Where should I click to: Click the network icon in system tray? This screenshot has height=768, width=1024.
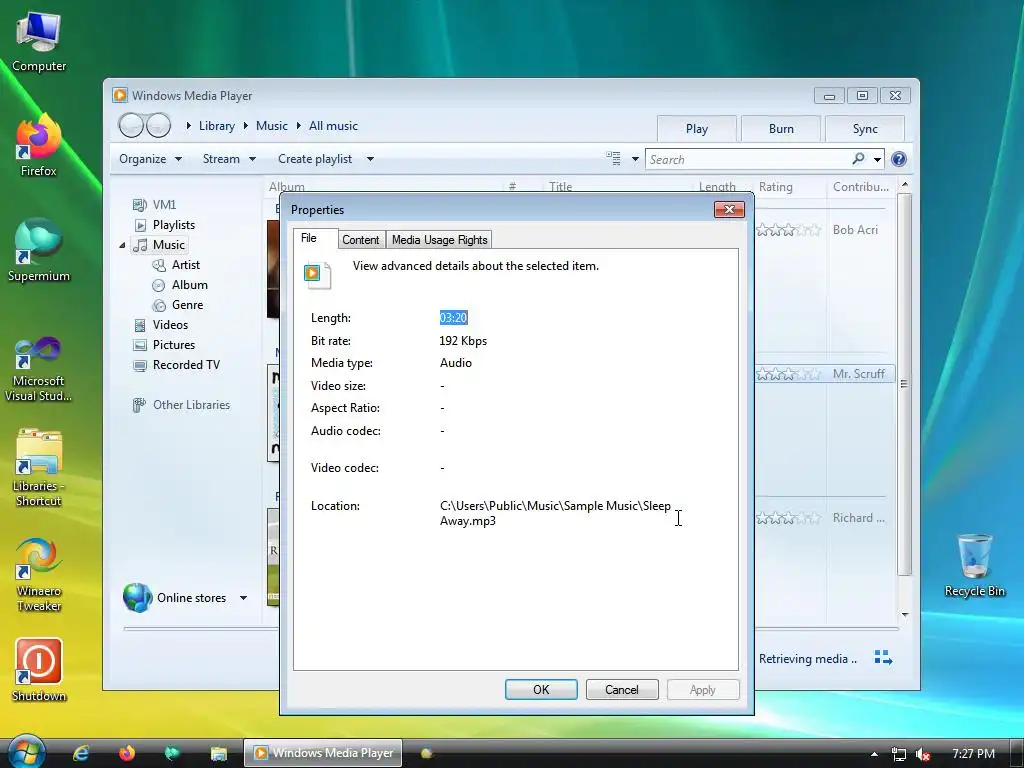point(899,754)
